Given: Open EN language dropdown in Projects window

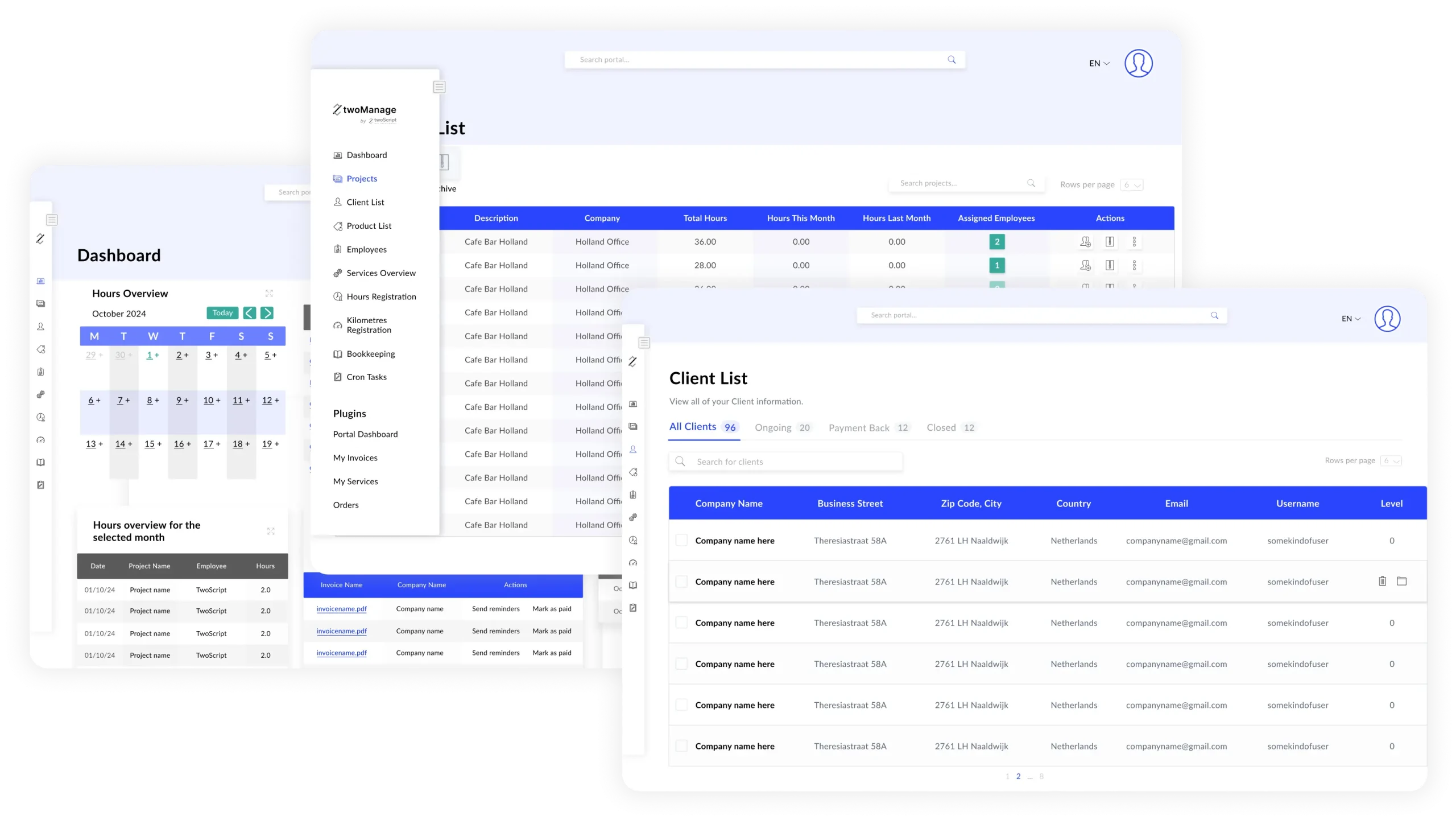Looking at the screenshot, I should [x=1099, y=63].
